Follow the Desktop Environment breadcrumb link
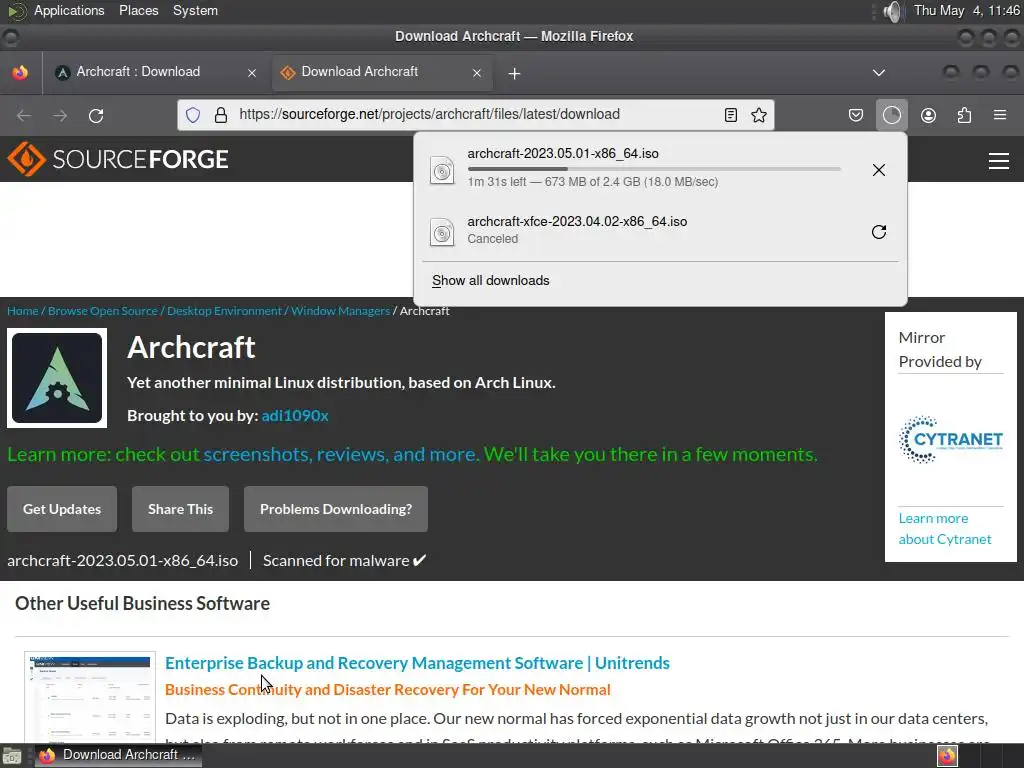 225,311
